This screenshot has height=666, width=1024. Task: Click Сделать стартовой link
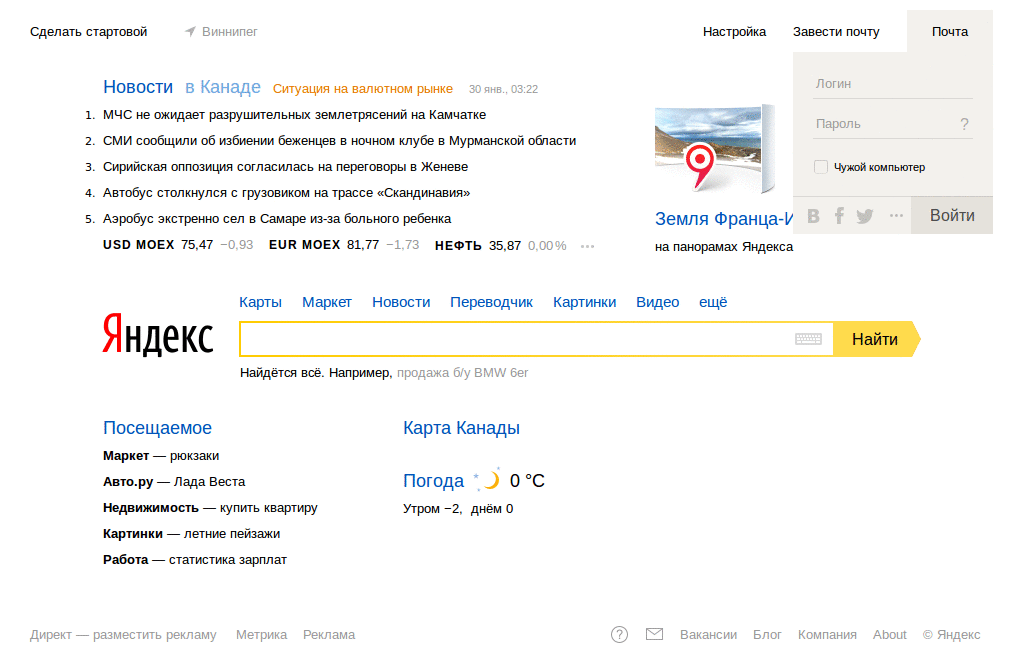[89, 31]
